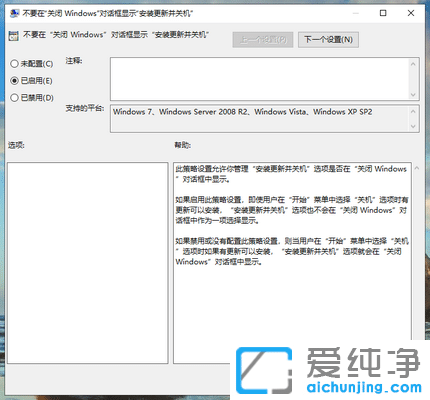
Task: Click the 支持的平台 label
Action: pos(85,108)
